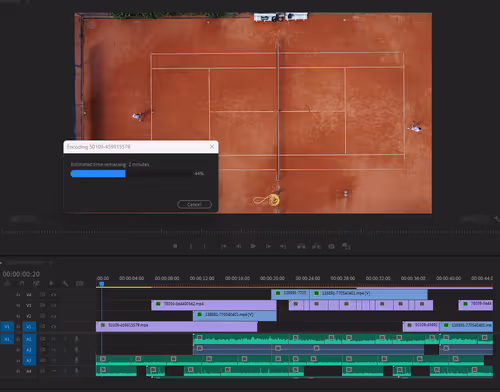Hide the V1 track output eye
Image resolution: width=500 pixels, height=392 pixels.
(x=53, y=327)
